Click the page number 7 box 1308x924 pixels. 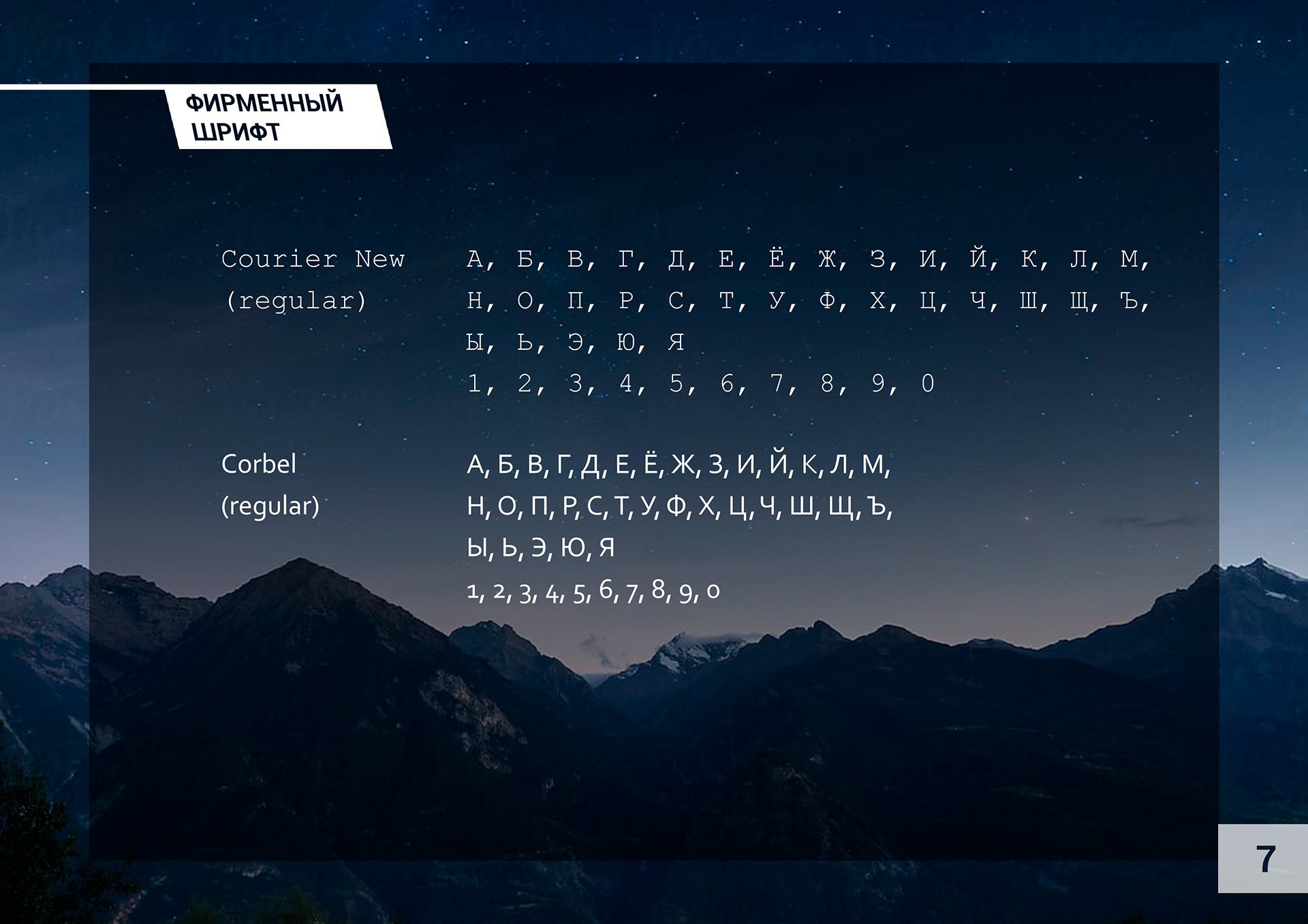tap(1264, 859)
